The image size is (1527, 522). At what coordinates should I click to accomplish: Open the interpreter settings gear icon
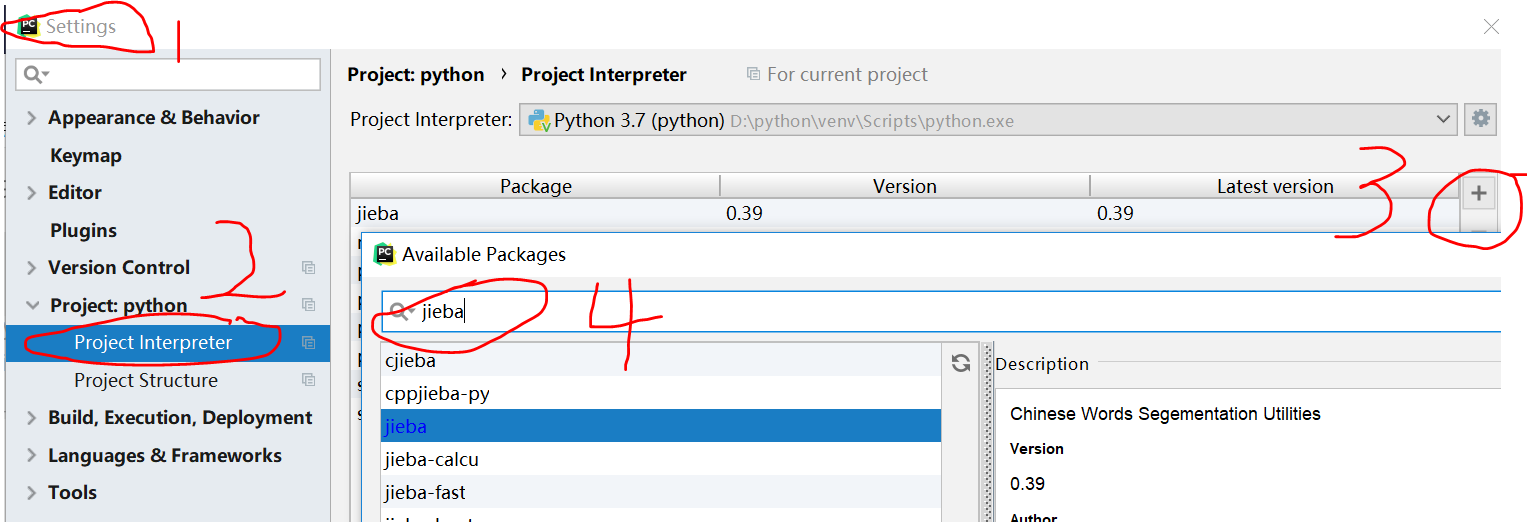[1480, 119]
